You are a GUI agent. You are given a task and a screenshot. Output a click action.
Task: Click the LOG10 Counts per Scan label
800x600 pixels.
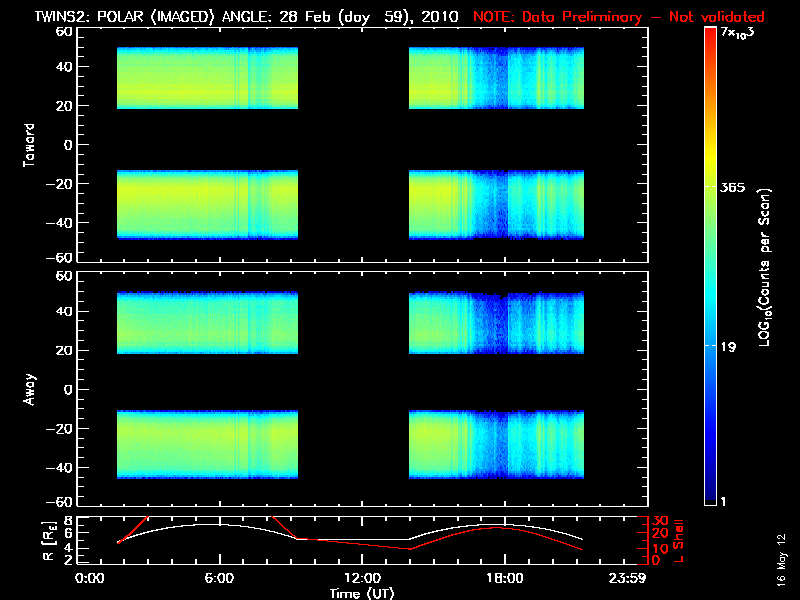[764, 268]
